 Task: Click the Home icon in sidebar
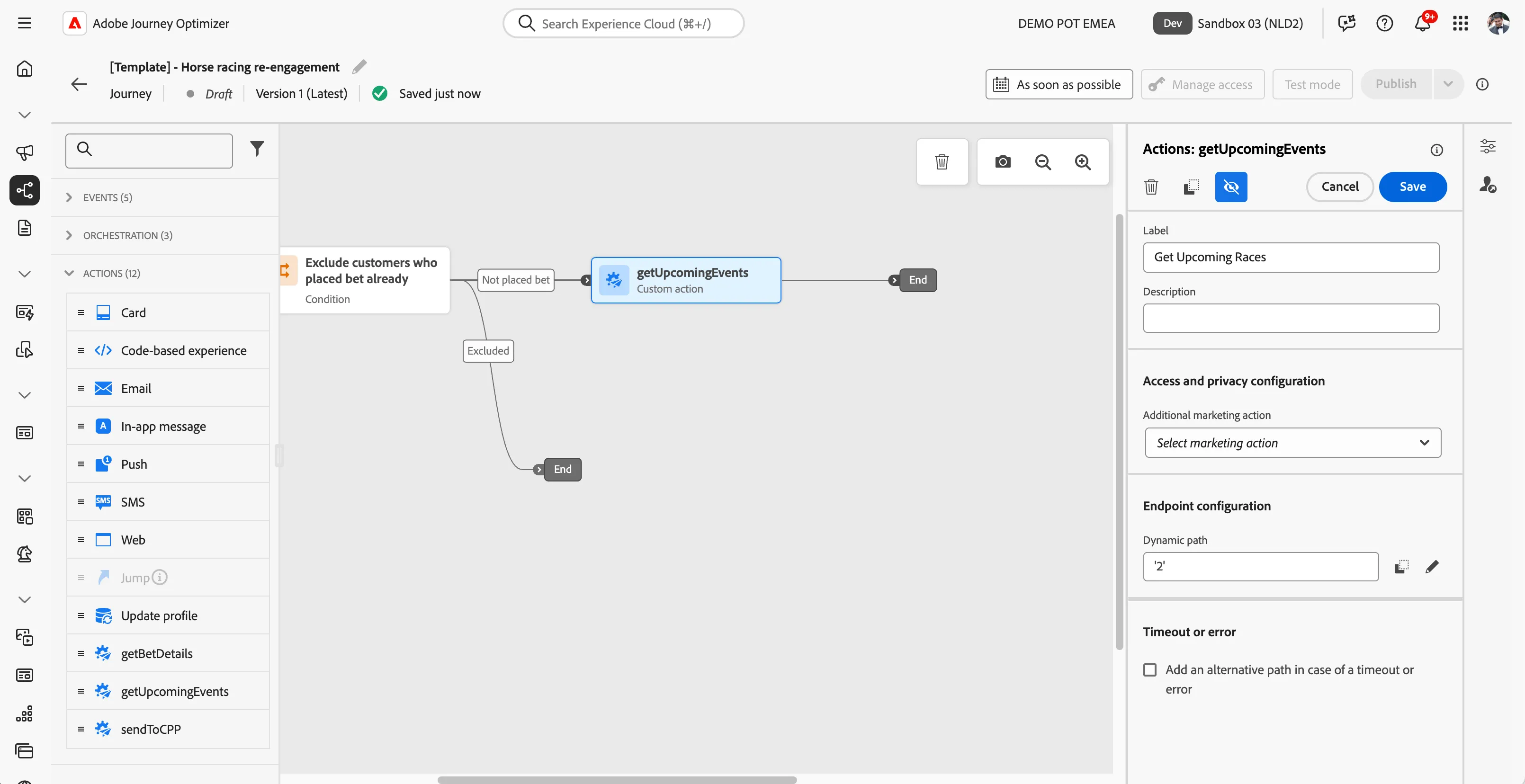(24, 69)
